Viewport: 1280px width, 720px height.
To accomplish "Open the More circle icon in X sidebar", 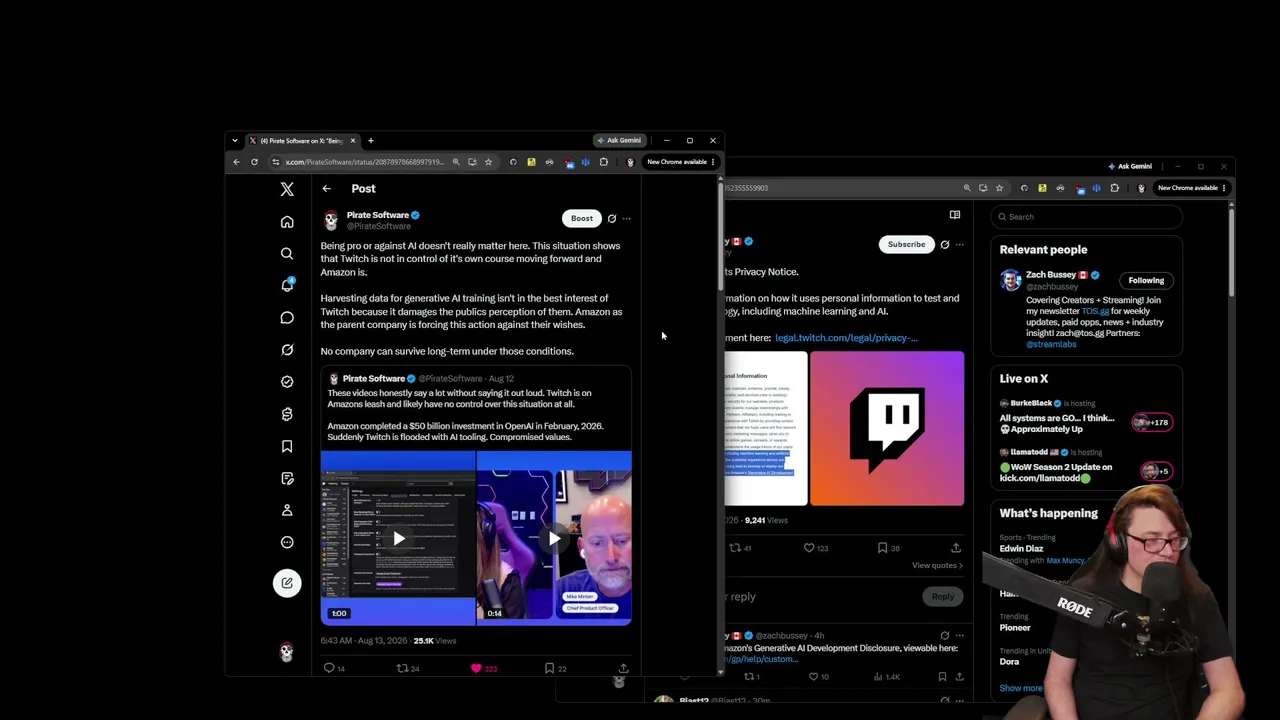I will click(287, 542).
